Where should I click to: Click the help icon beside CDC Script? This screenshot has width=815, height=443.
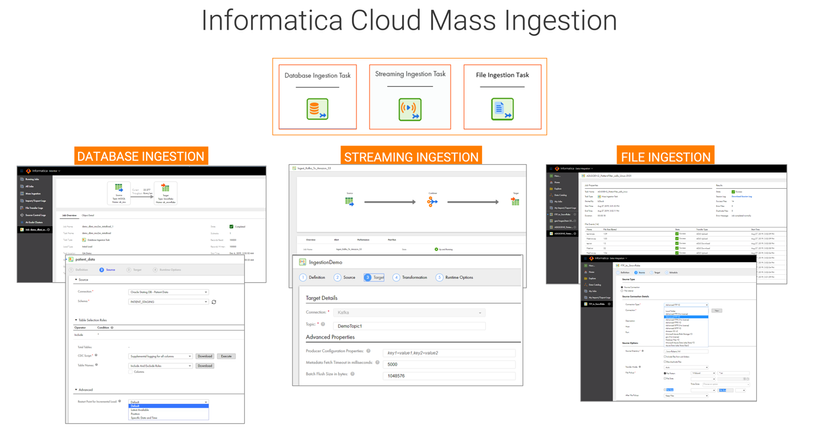[96, 355]
